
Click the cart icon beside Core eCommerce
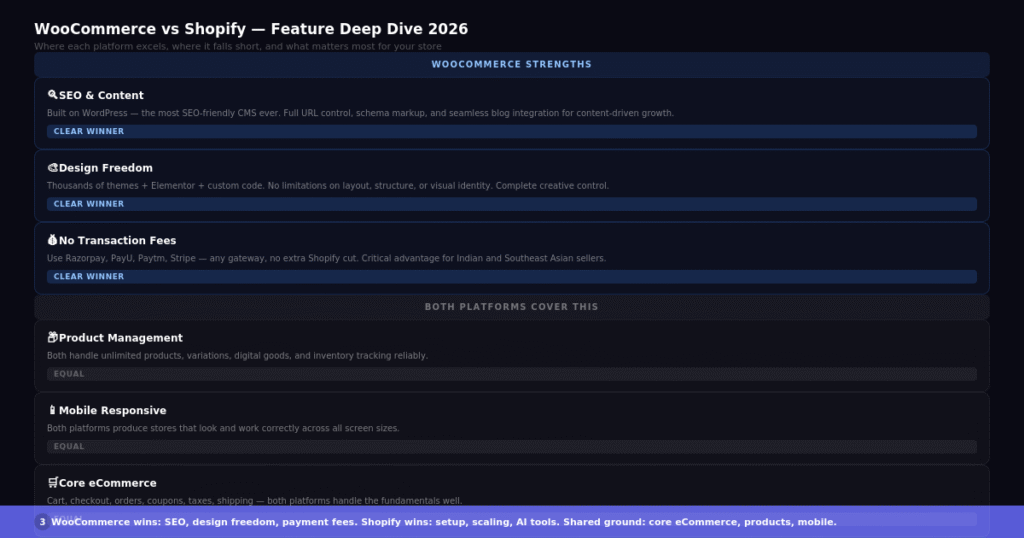point(52,483)
